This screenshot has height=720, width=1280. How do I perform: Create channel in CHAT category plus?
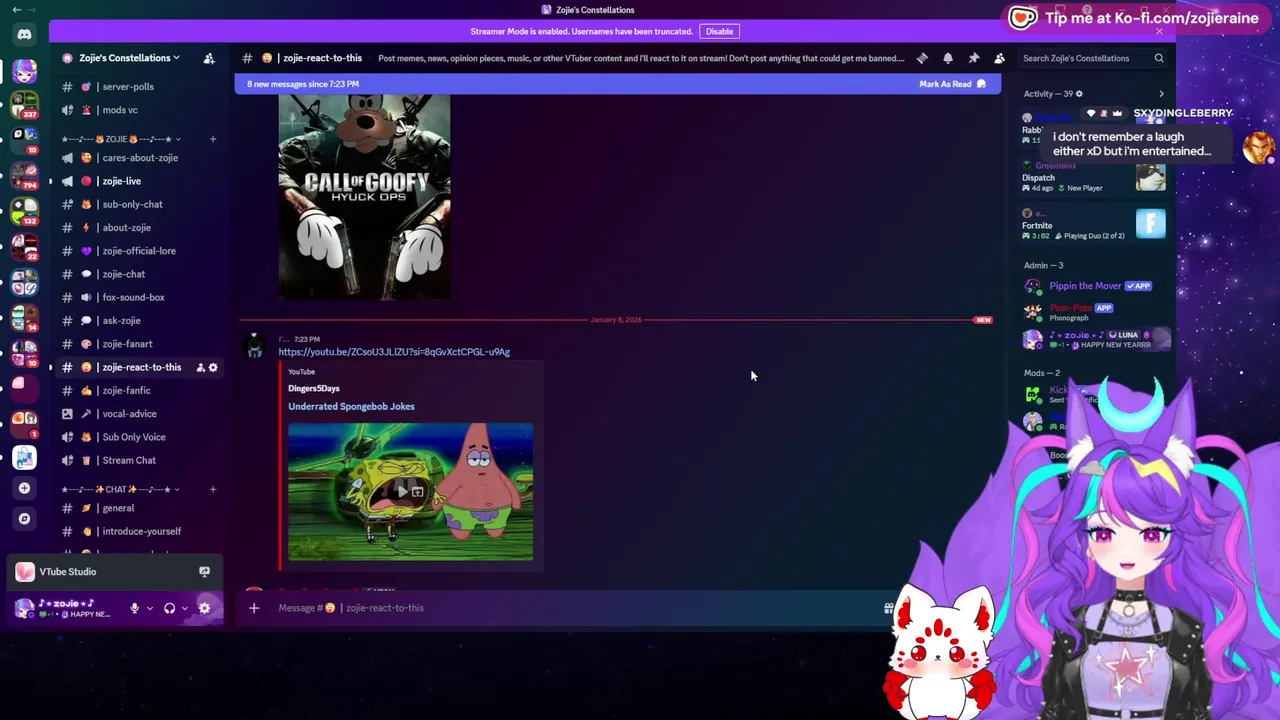213,489
